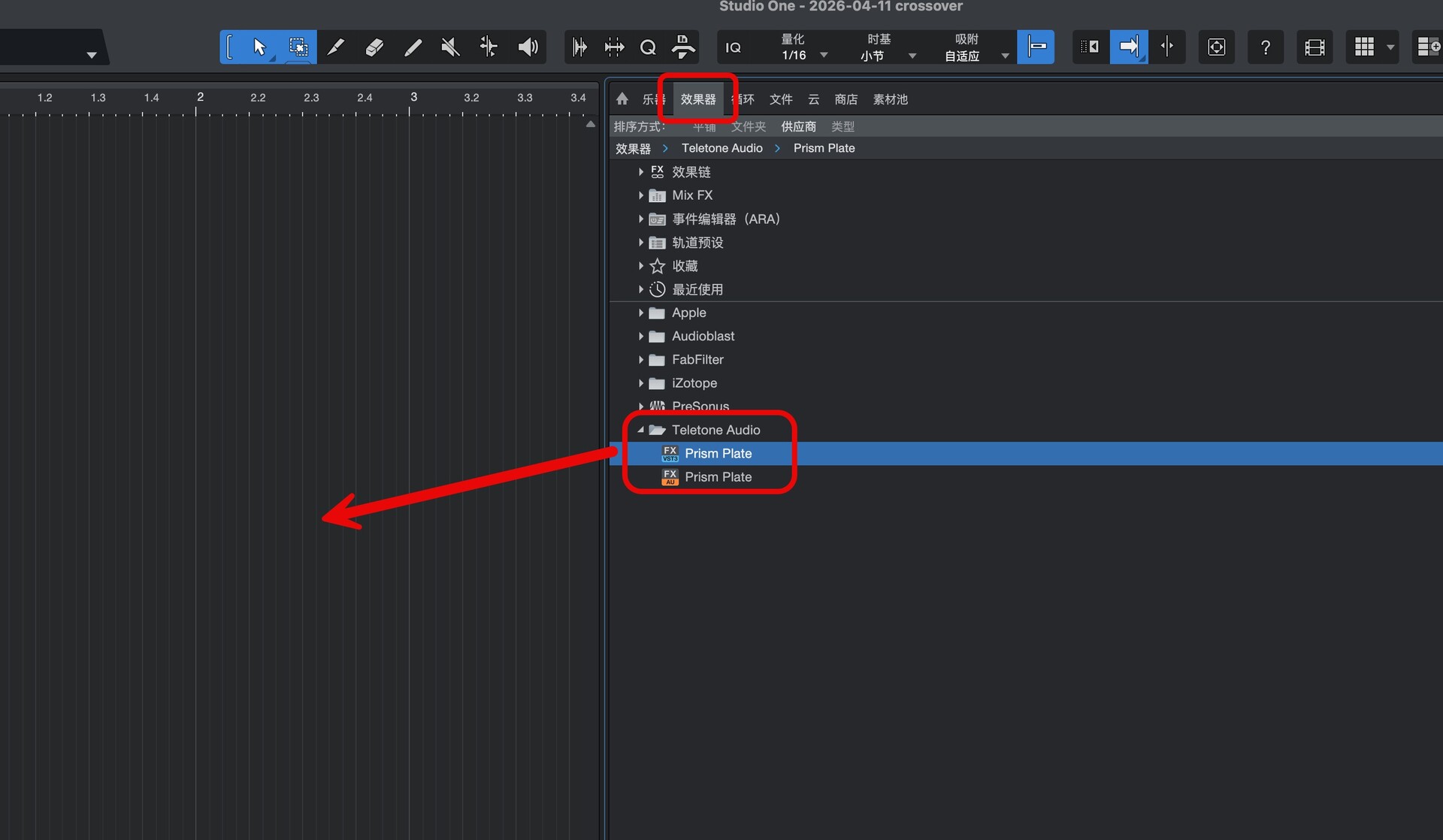Click Teletone Audio in the breadcrumb
Screen dimensions: 1443x840
pos(721,148)
